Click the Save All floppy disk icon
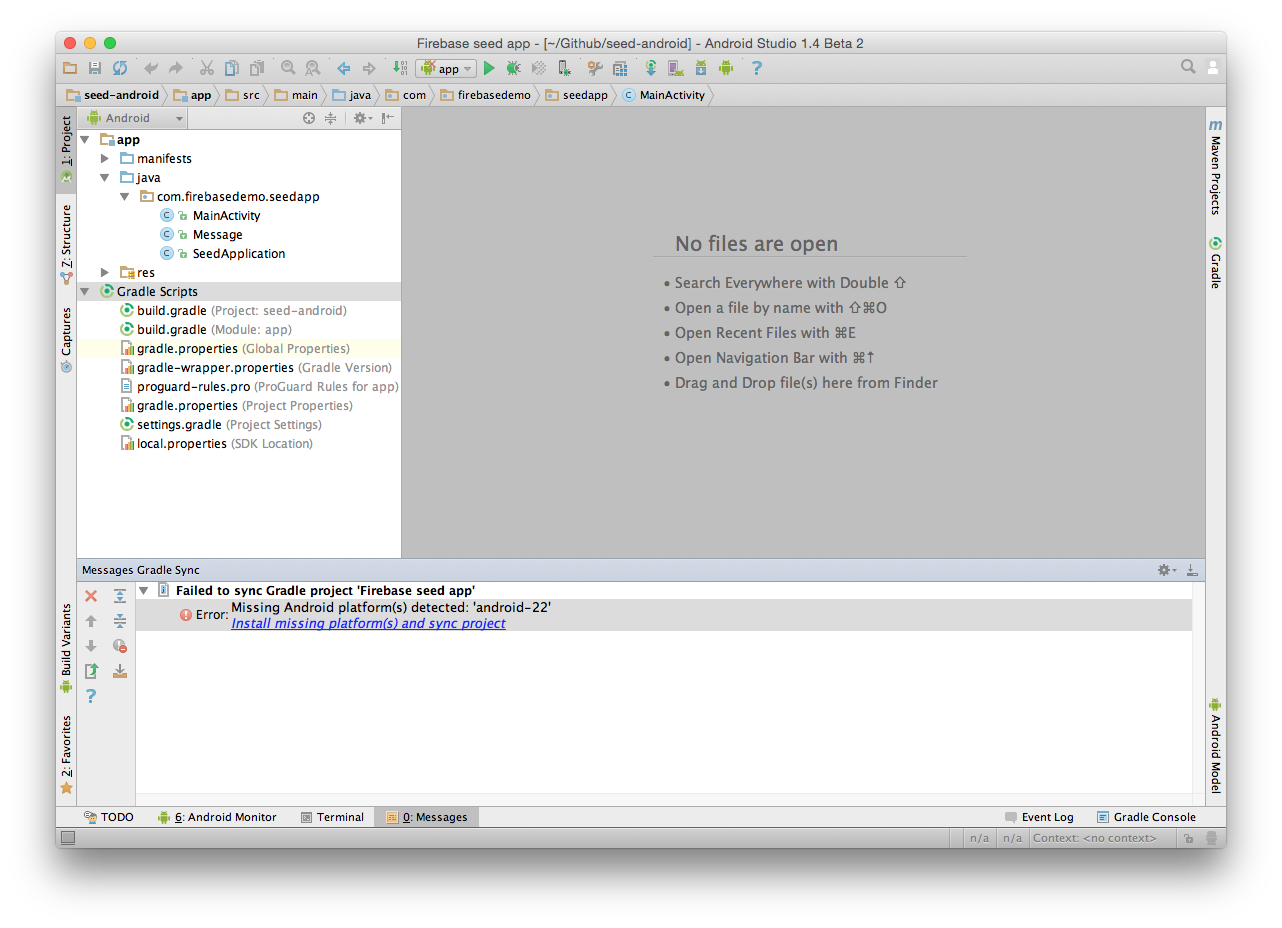 (95, 68)
